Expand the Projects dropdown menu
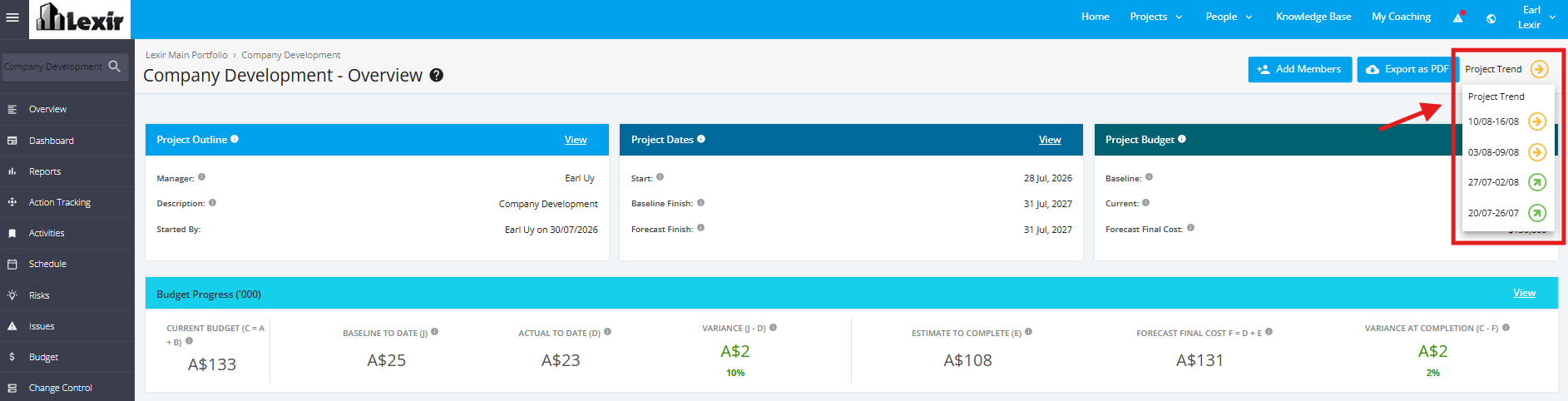 (1156, 17)
